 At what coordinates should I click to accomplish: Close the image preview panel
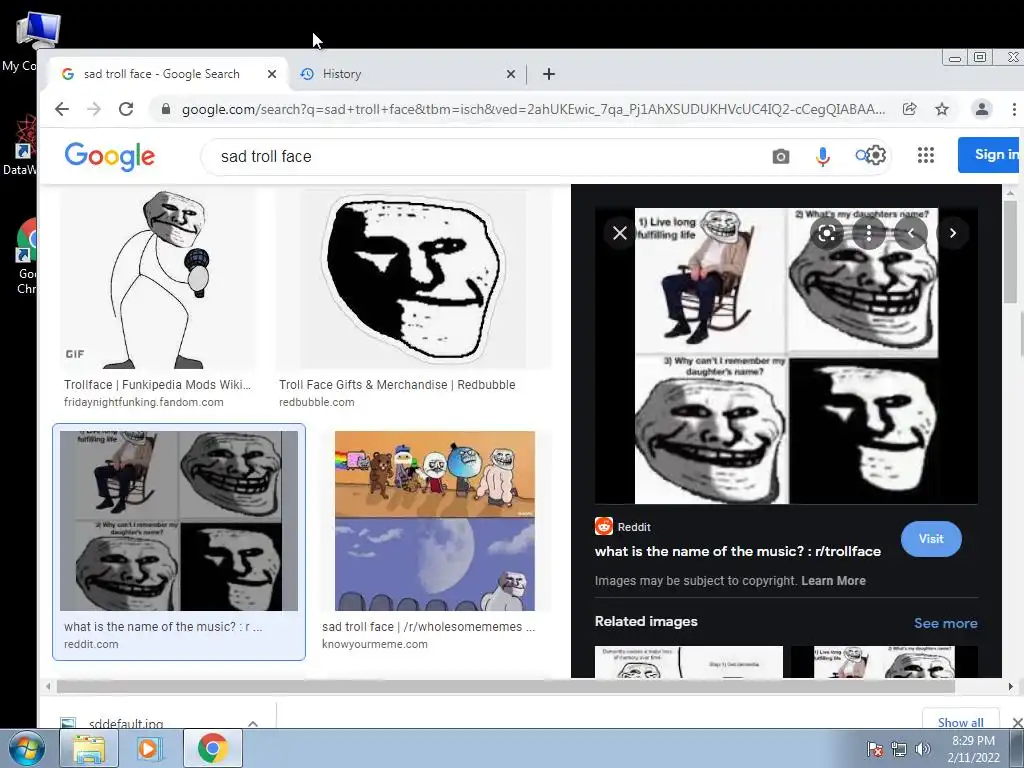coord(620,232)
